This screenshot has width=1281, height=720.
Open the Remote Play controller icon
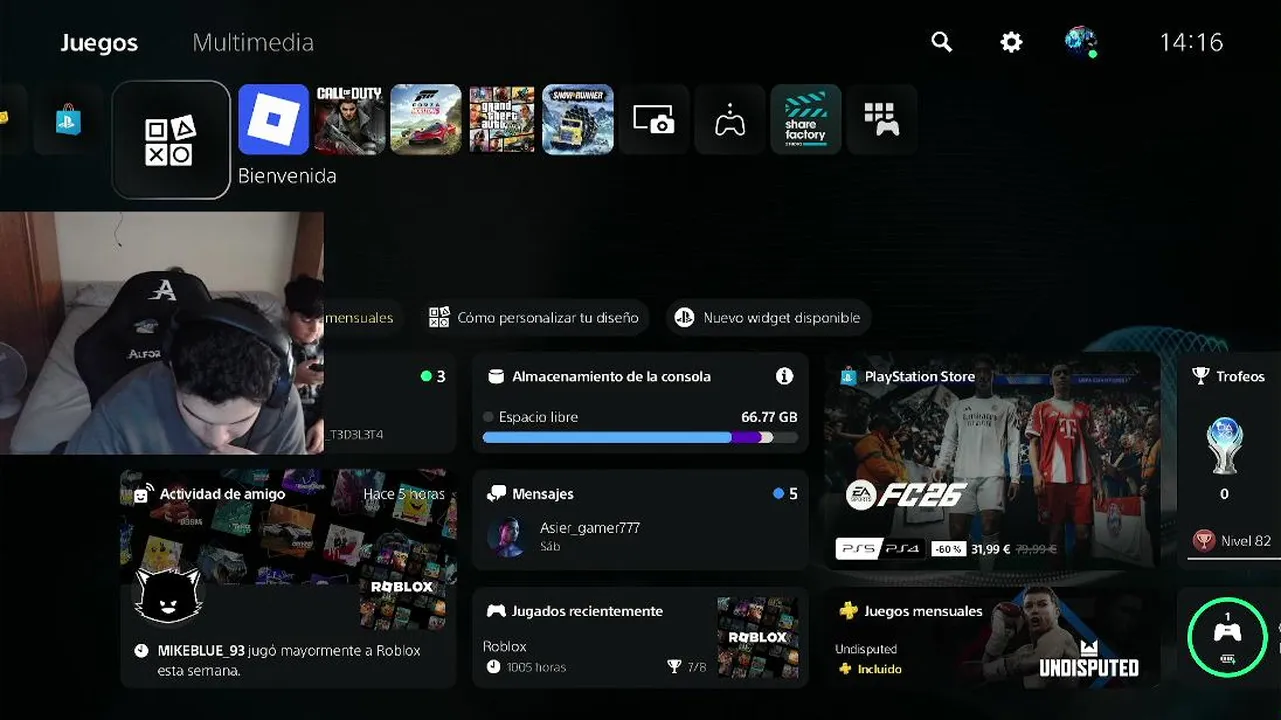tap(729, 119)
